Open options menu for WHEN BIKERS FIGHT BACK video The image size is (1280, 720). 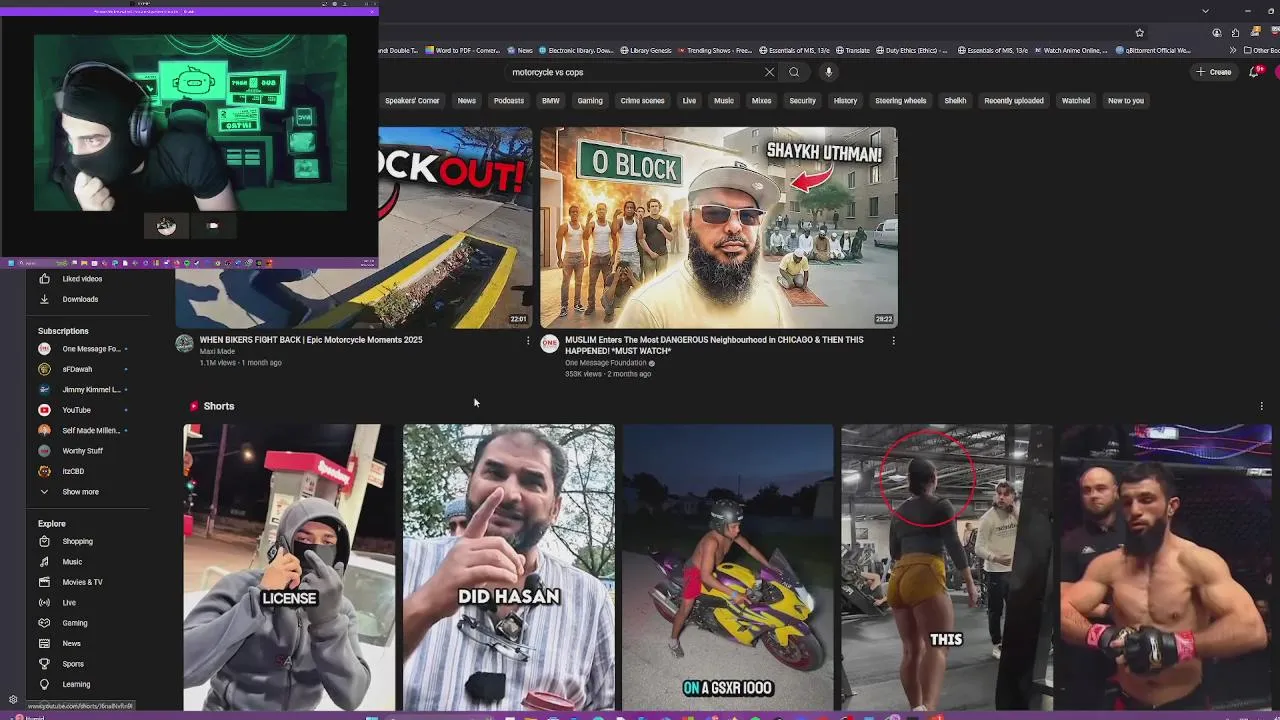pos(528,341)
